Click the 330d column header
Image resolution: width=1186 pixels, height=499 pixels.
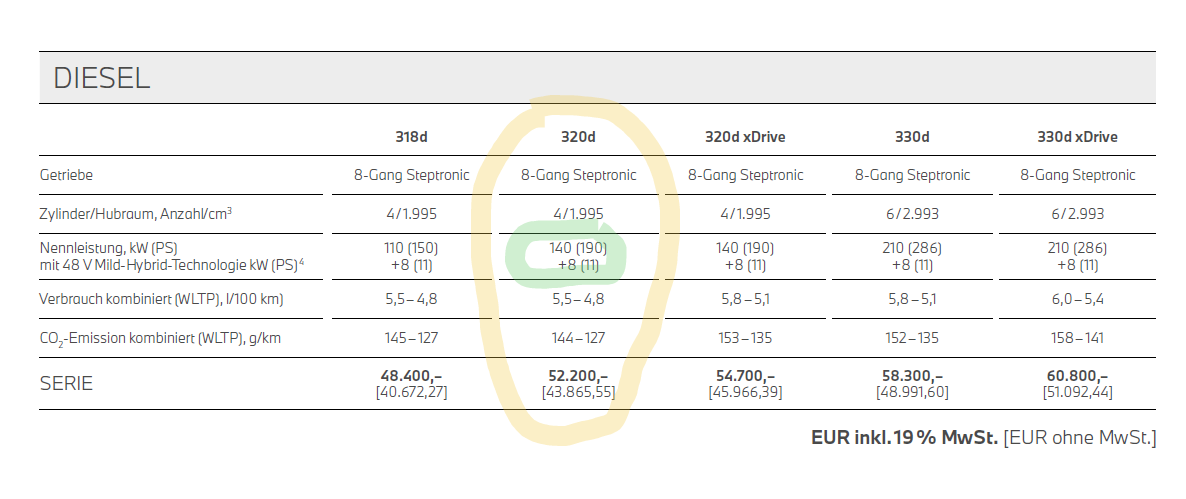(912, 137)
